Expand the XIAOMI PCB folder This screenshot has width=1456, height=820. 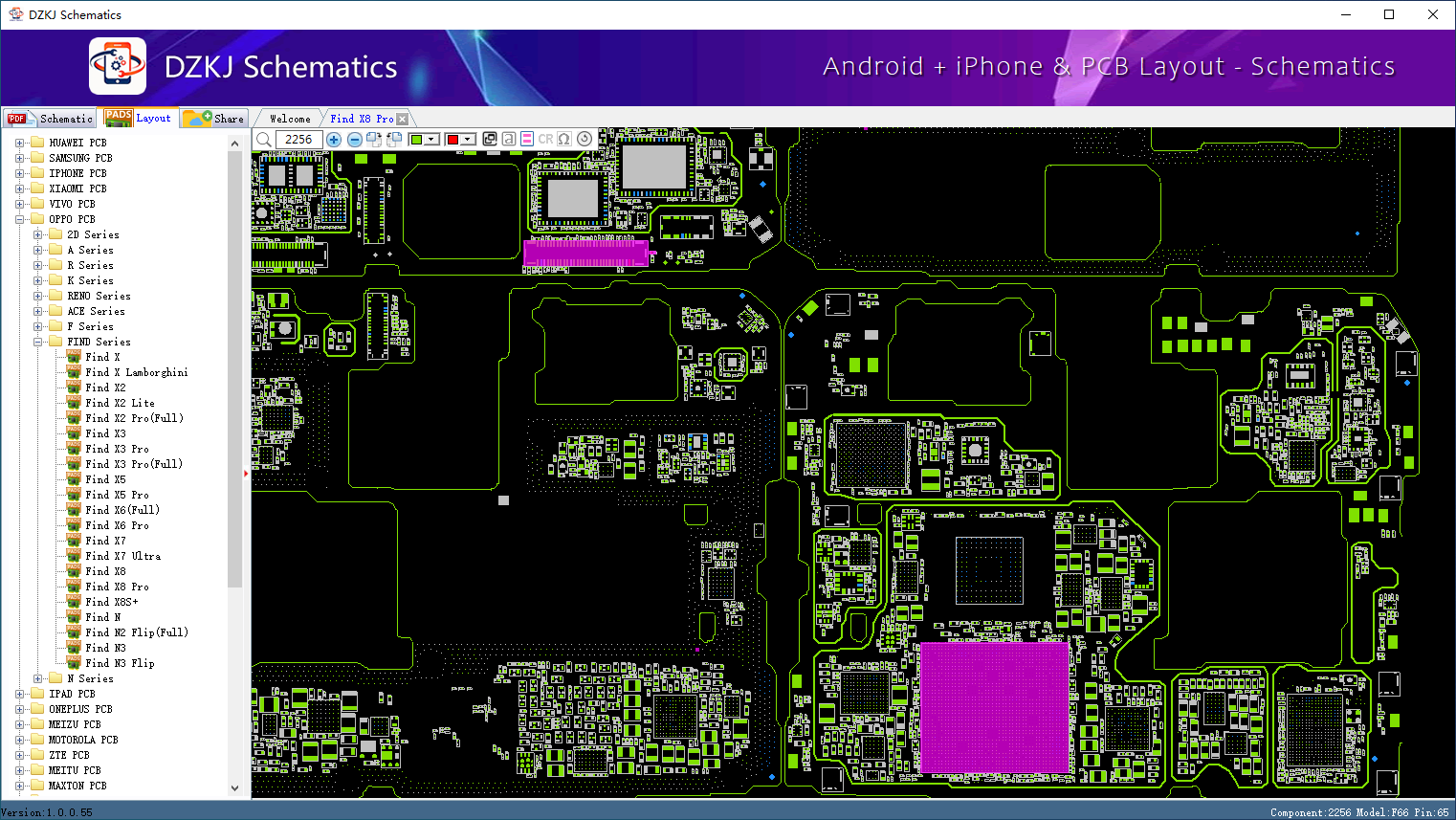coord(19,188)
